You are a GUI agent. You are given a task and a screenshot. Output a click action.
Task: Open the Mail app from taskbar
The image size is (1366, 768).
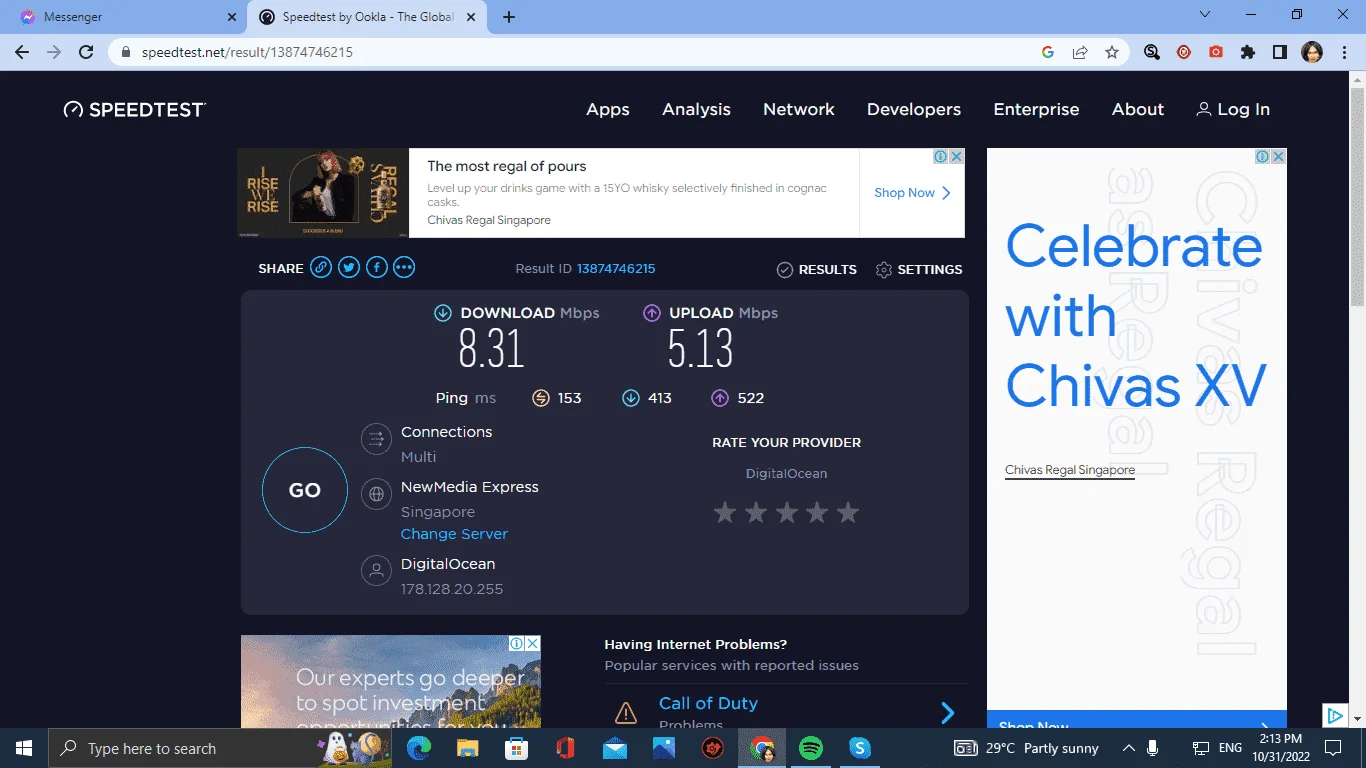tap(615, 748)
